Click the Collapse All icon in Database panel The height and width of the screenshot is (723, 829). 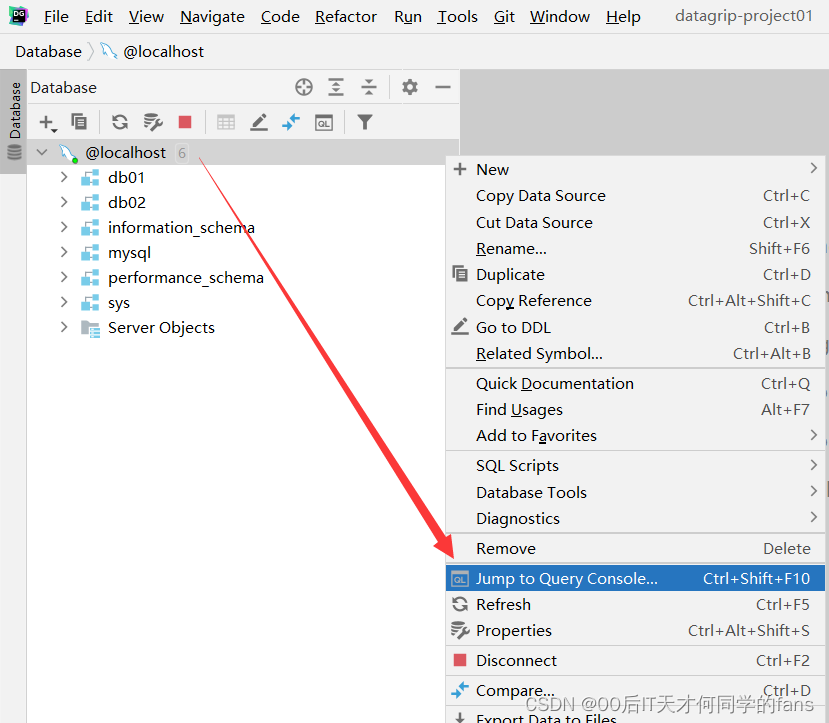click(x=369, y=87)
